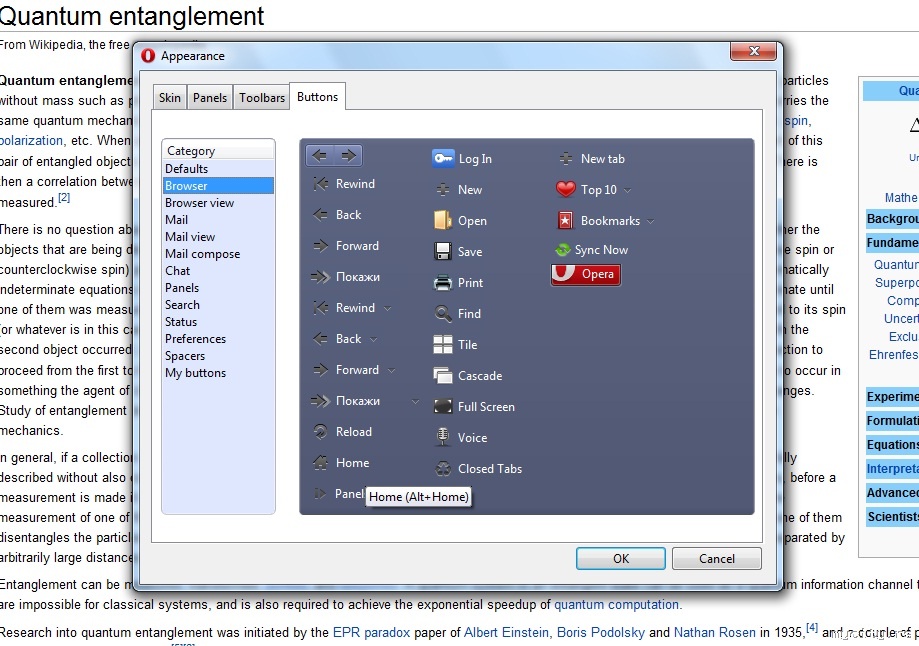Click the Full Screen icon
The height and width of the screenshot is (646, 919).
point(443,406)
